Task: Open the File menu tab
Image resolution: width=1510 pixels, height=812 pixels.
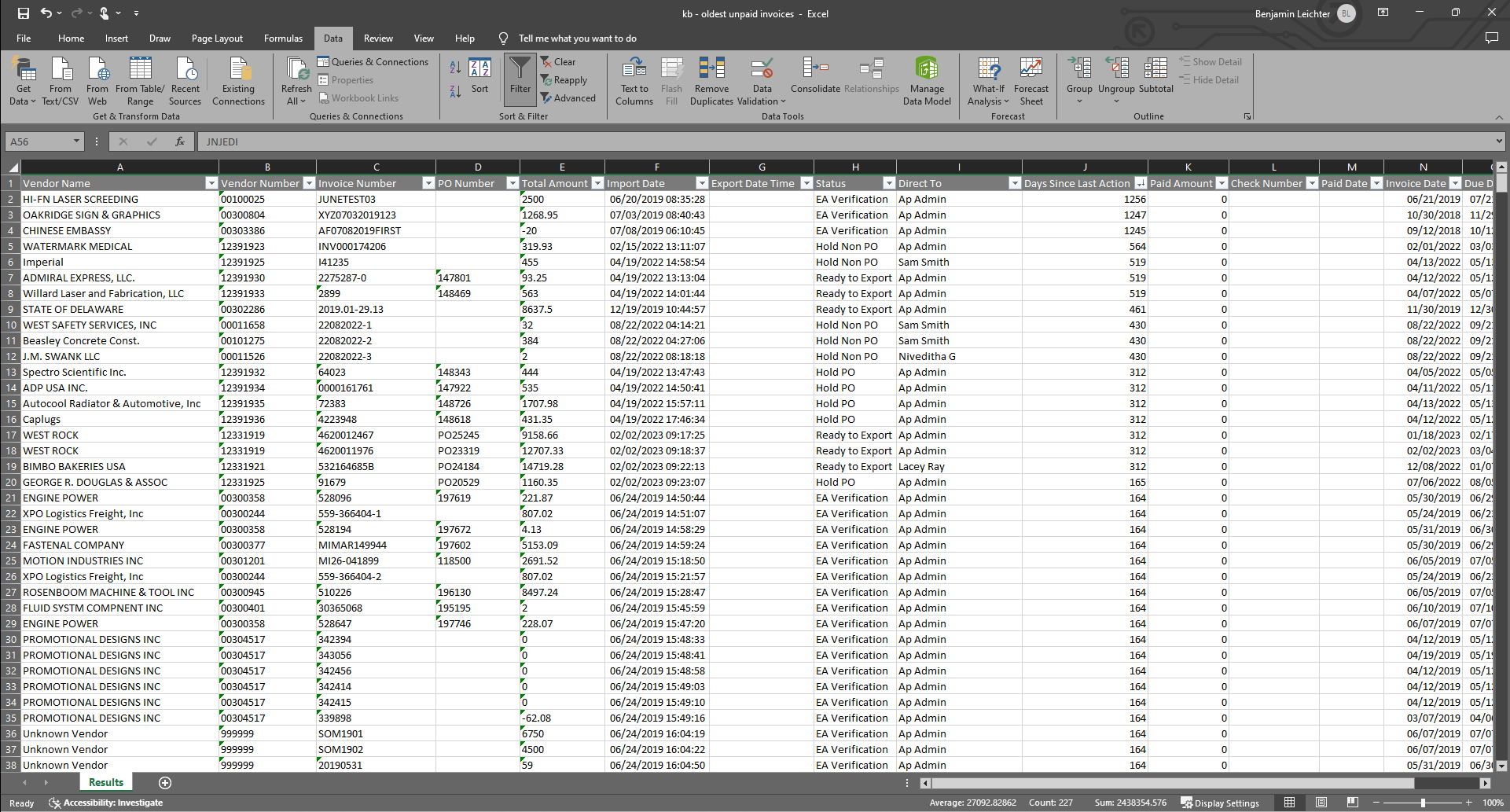Action: point(24,38)
